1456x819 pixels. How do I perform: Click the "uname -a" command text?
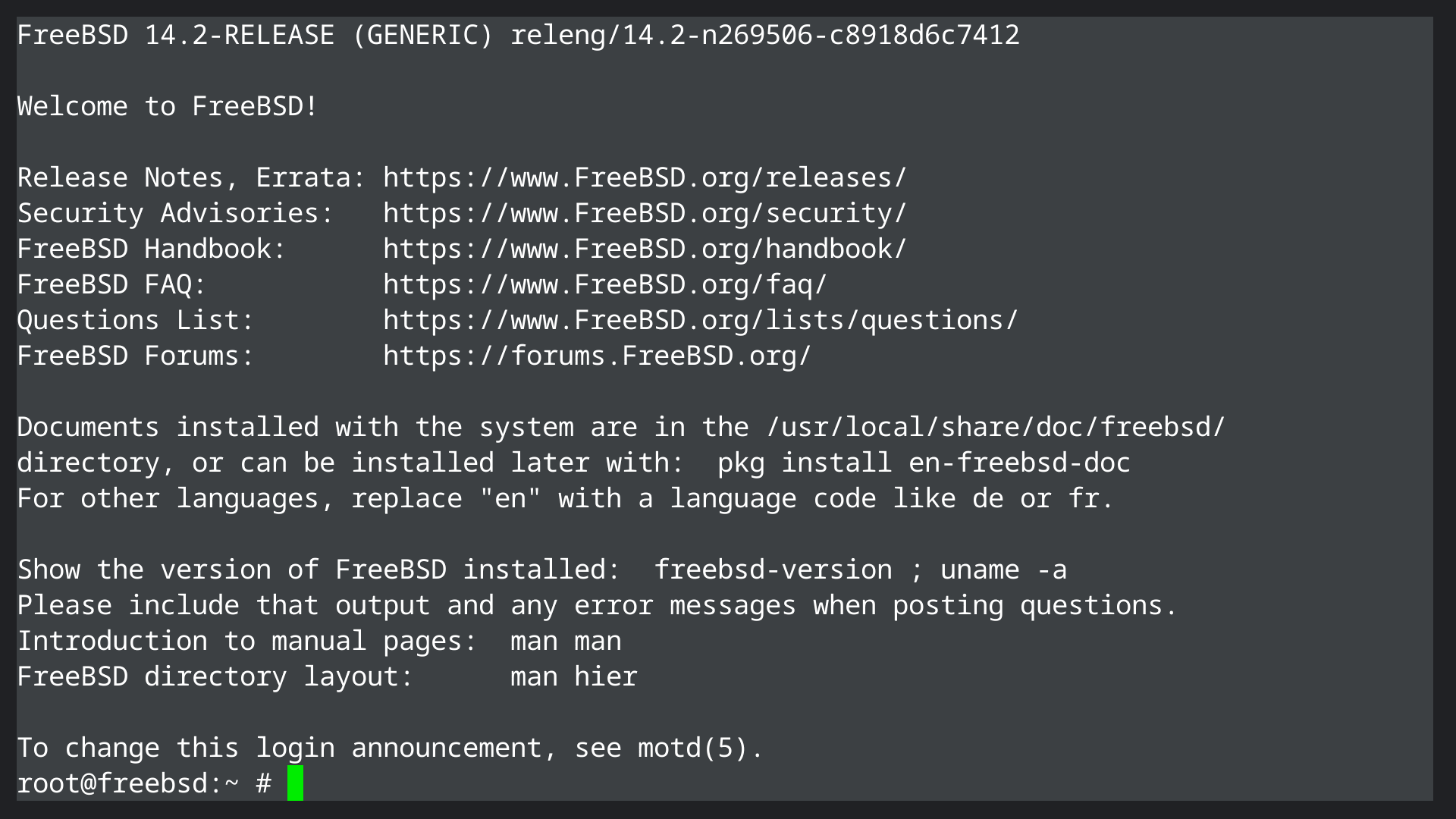click(1003, 570)
